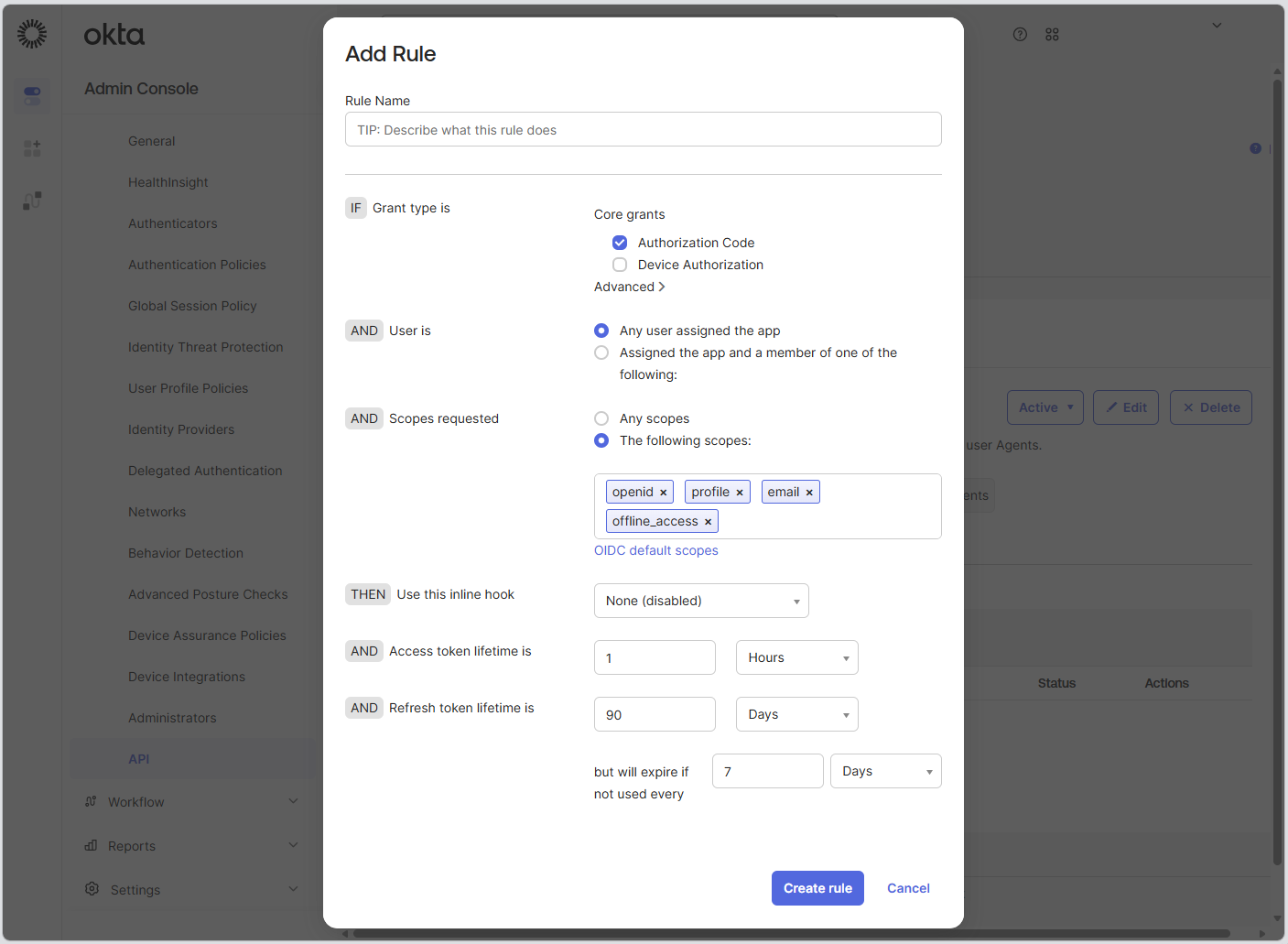The height and width of the screenshot is (944, 1288).
Task: Enable the Device Authorization checkbox
Action: (620, 265)
